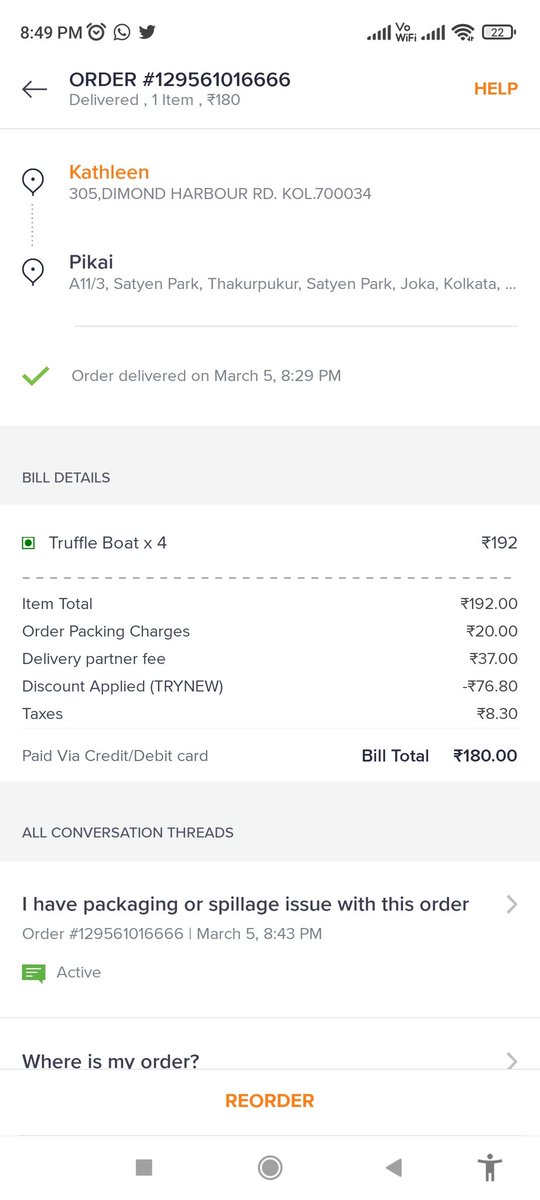This screenshot has height=1200, width=540.
Task: Open the ORDER #129561016666 header title
Action: (180, 79)
